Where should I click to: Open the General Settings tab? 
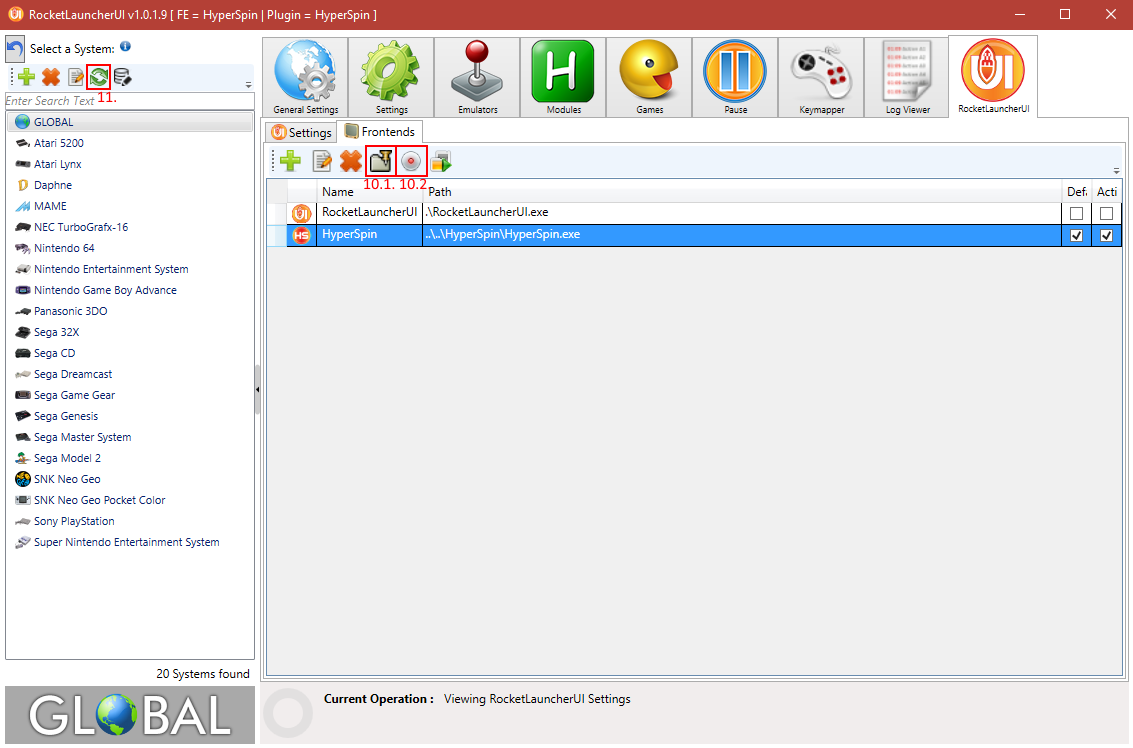click(x=306, y=77)
